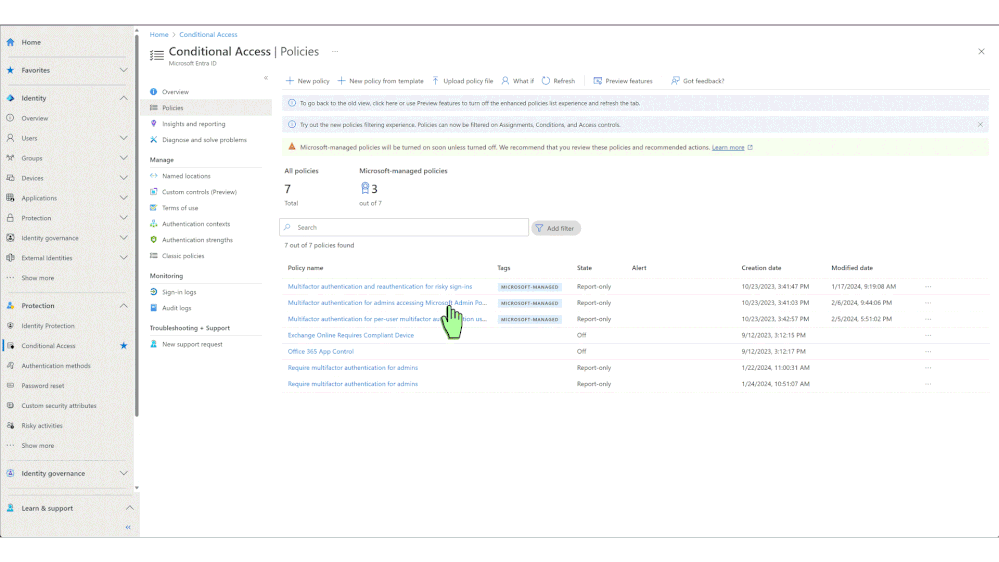Expand the Users section
Image resolution: width=999 pixels, height=562 pixels.
[124, 138]
